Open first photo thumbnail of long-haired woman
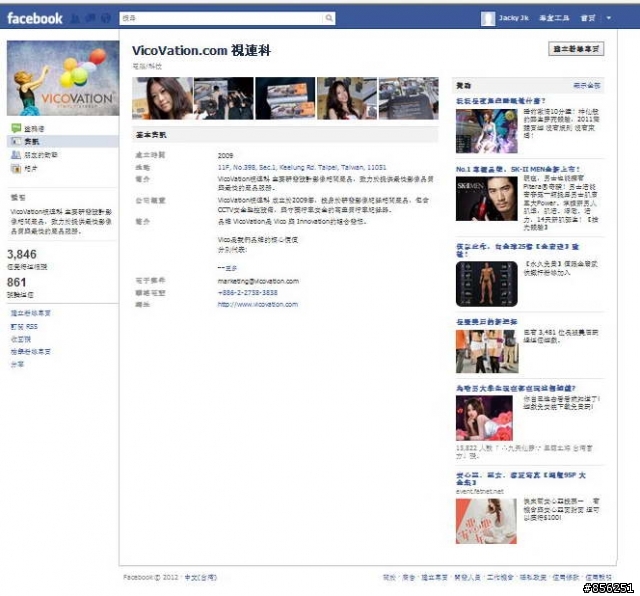The width and height of the screenshot is (640, 596). 162,98
